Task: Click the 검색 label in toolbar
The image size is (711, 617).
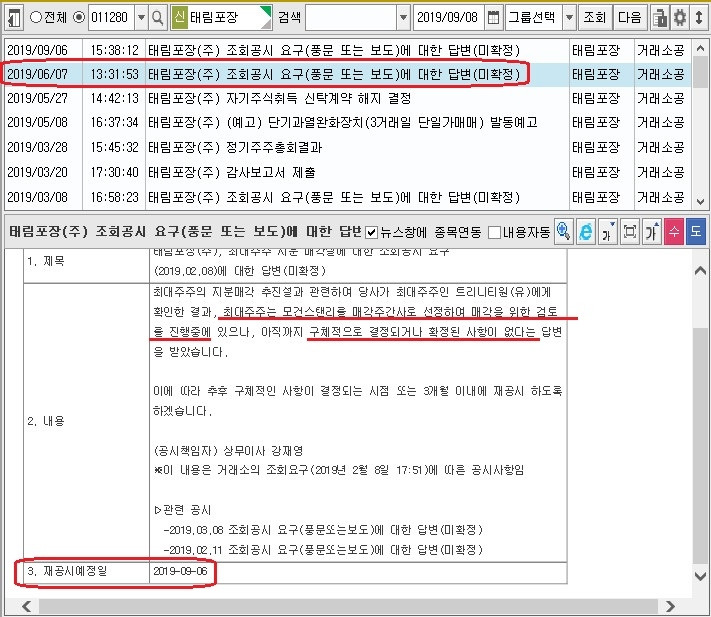Action: 289,18
